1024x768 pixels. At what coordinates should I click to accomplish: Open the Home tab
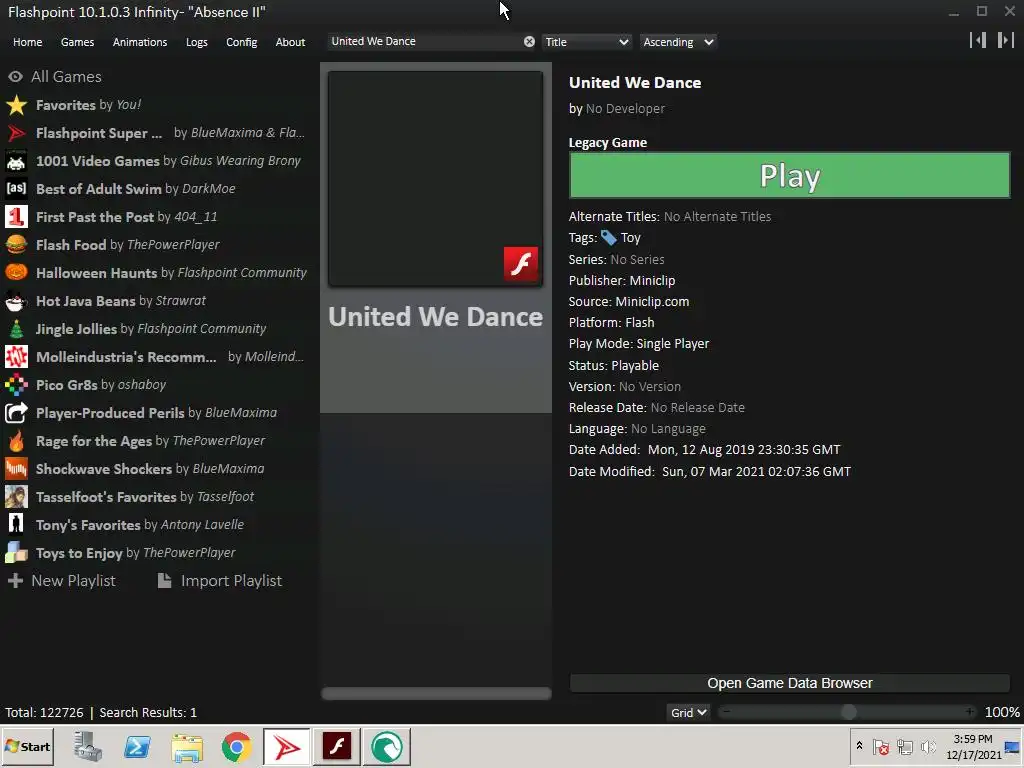[x=27, y=42]
